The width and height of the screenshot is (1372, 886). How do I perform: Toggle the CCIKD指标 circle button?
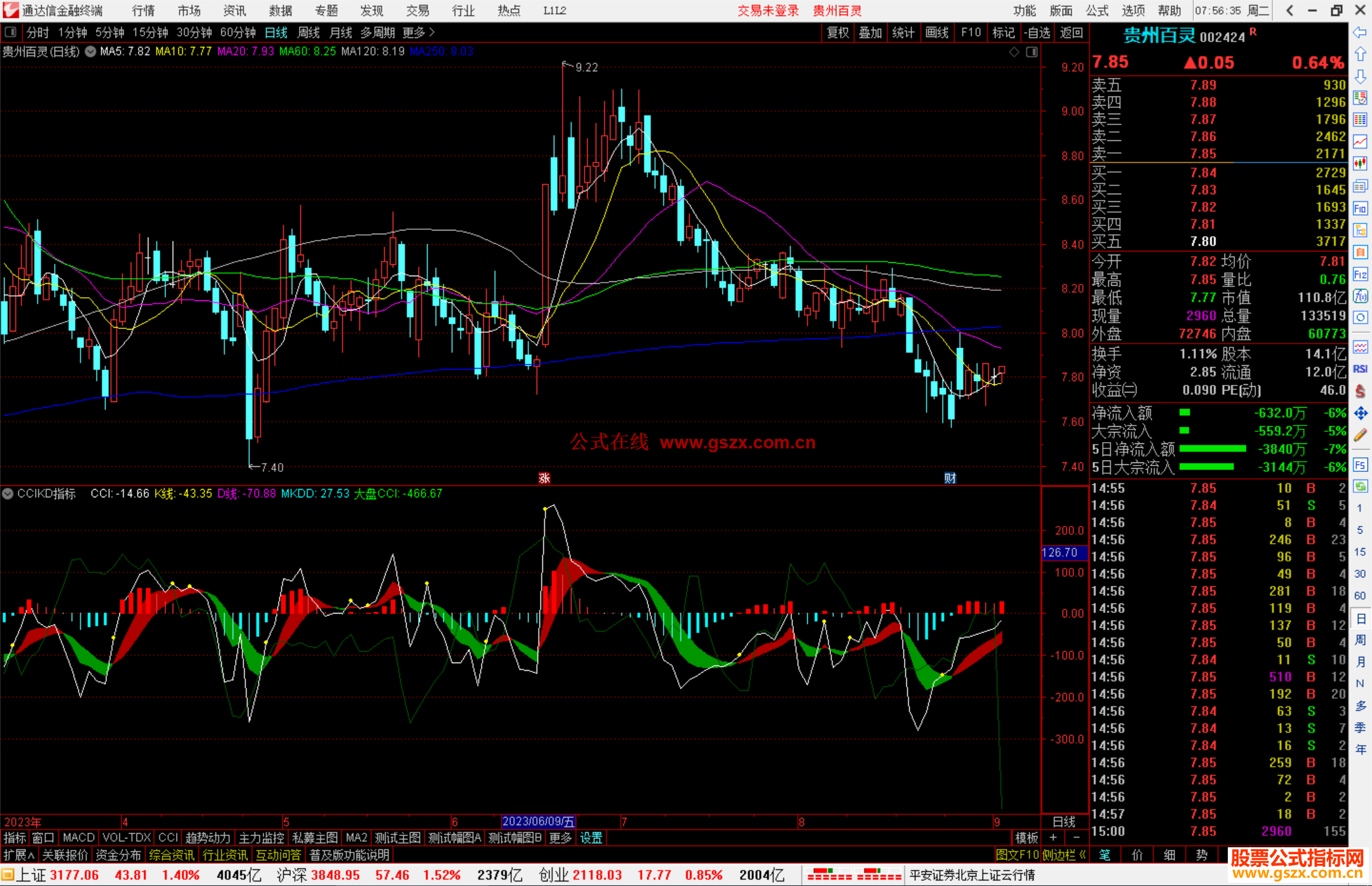pos(8,493)
